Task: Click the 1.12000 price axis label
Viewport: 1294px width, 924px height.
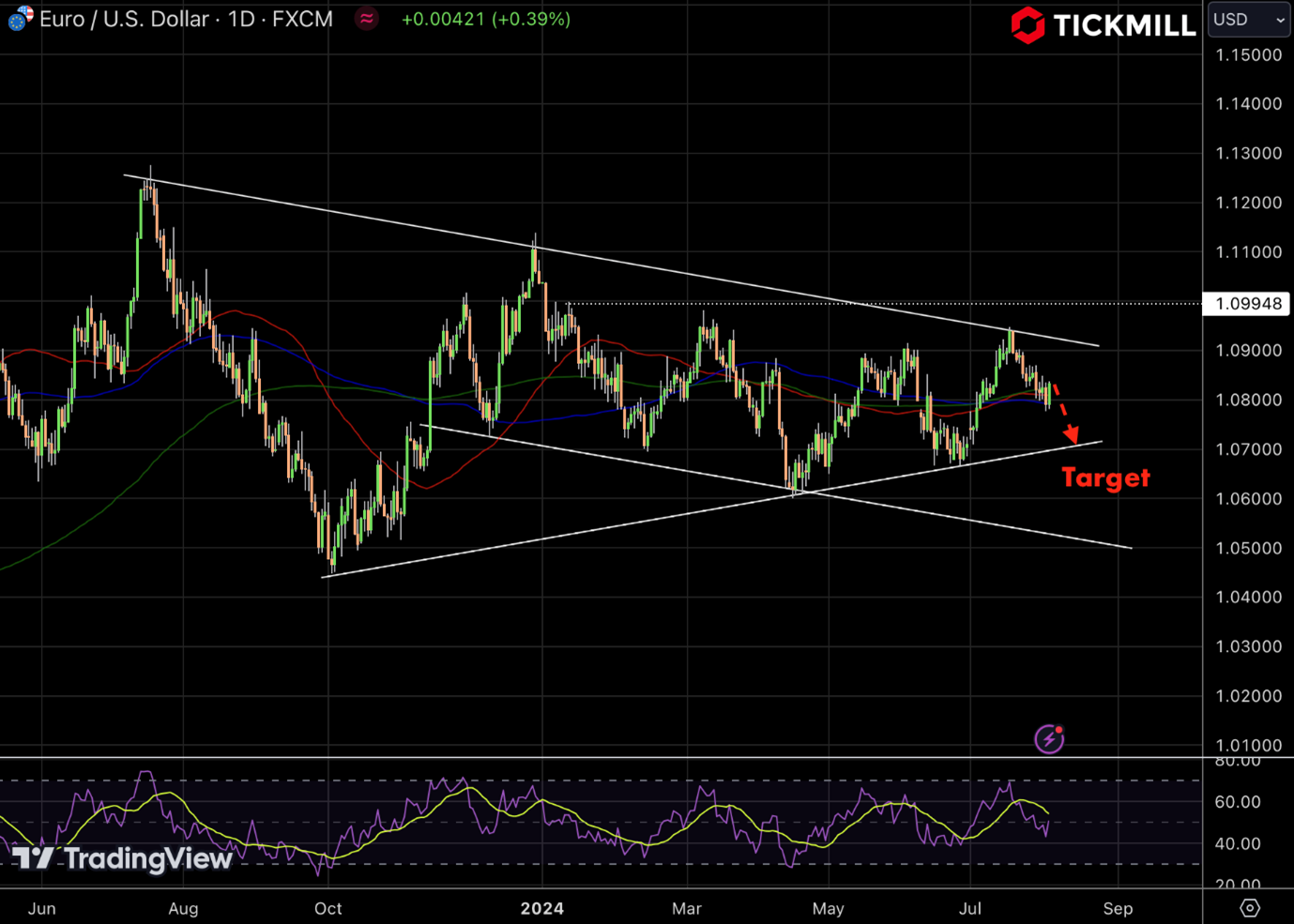Action: (1248, 203)
